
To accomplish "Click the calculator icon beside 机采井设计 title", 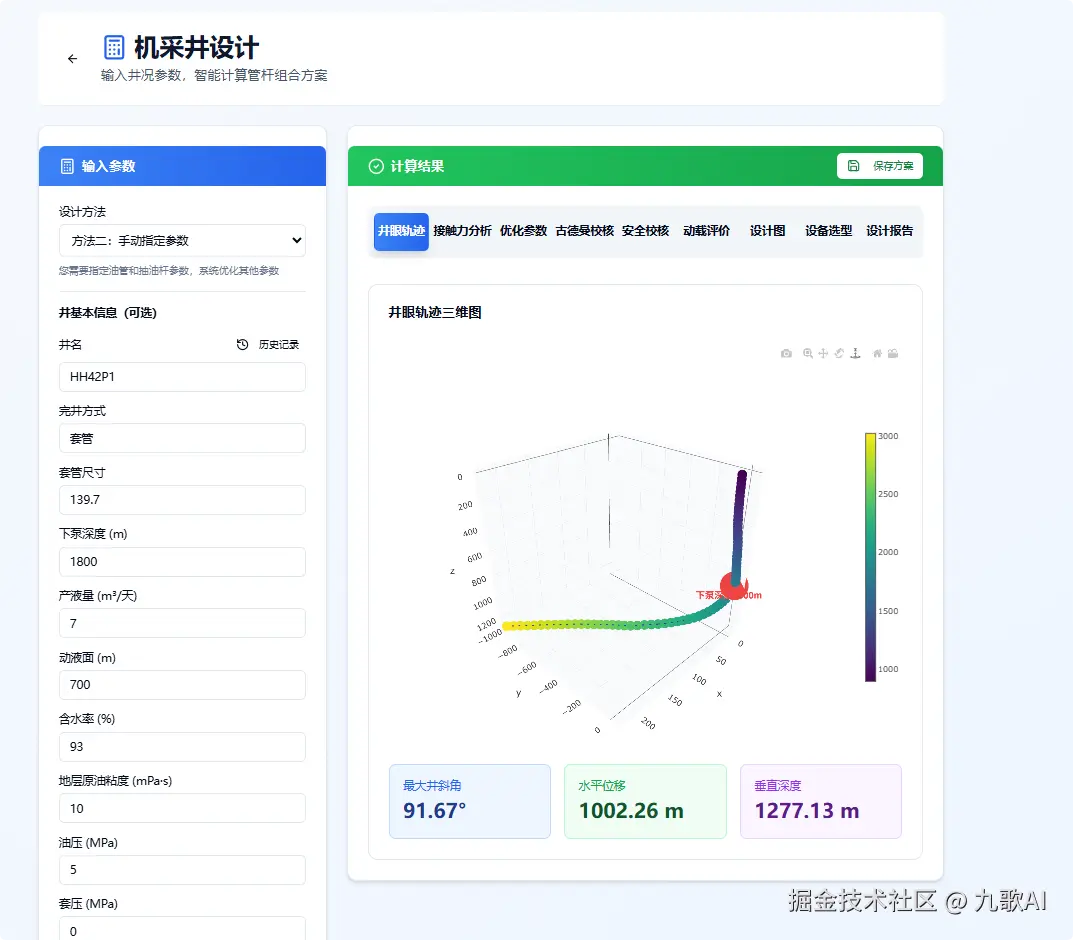I will (x=114, y=48).
